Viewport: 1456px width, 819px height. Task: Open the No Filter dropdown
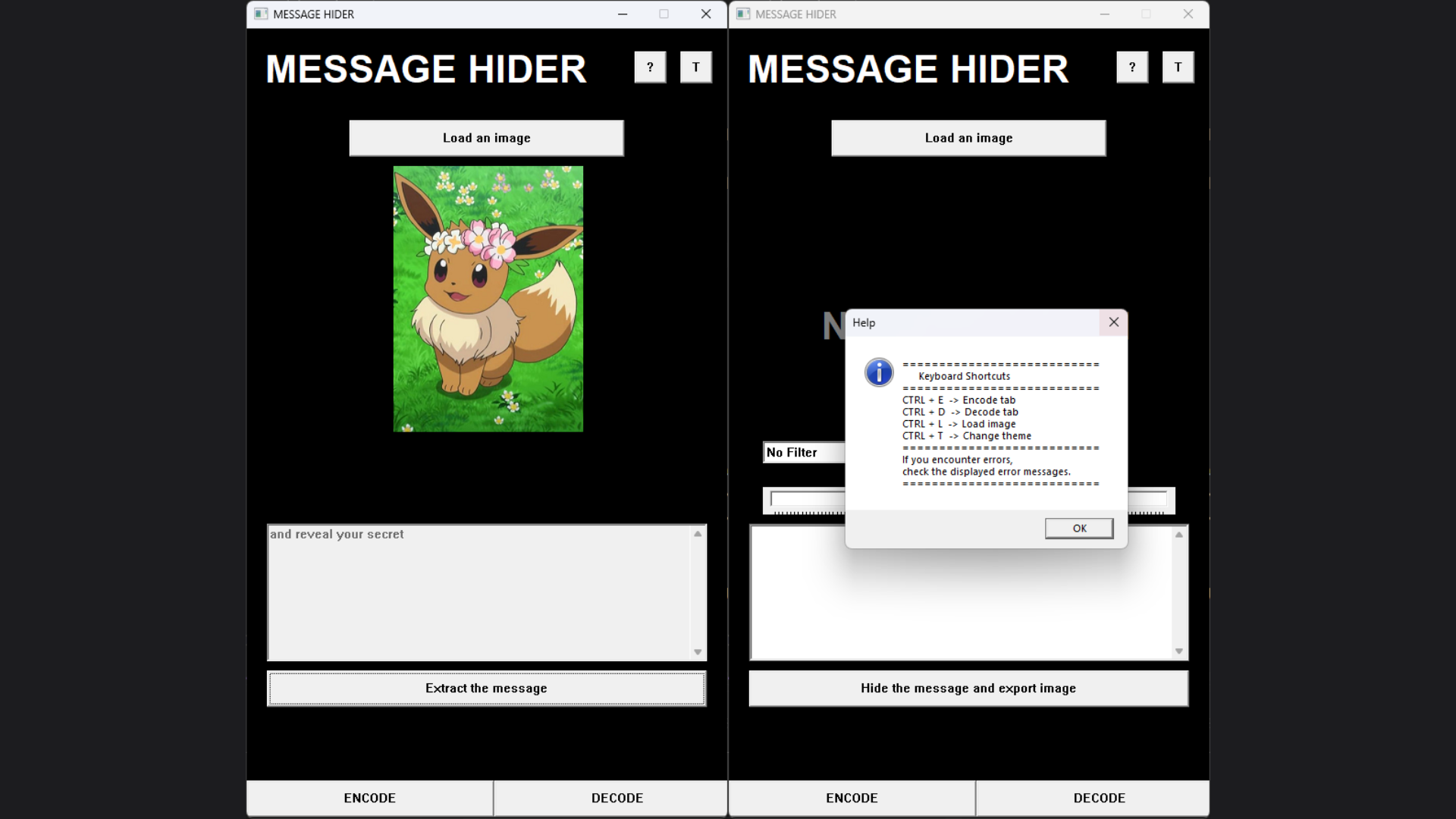tap(804, 453)
